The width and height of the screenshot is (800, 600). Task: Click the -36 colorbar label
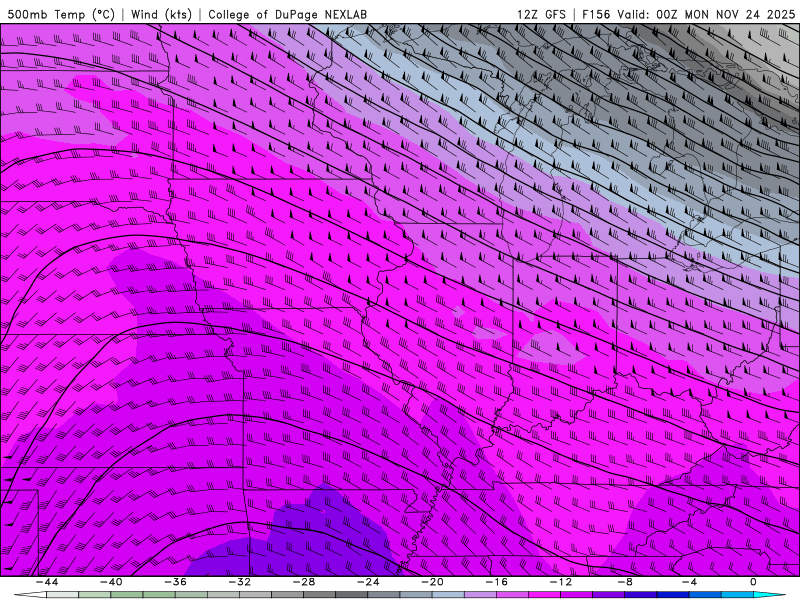coord(176,582)
